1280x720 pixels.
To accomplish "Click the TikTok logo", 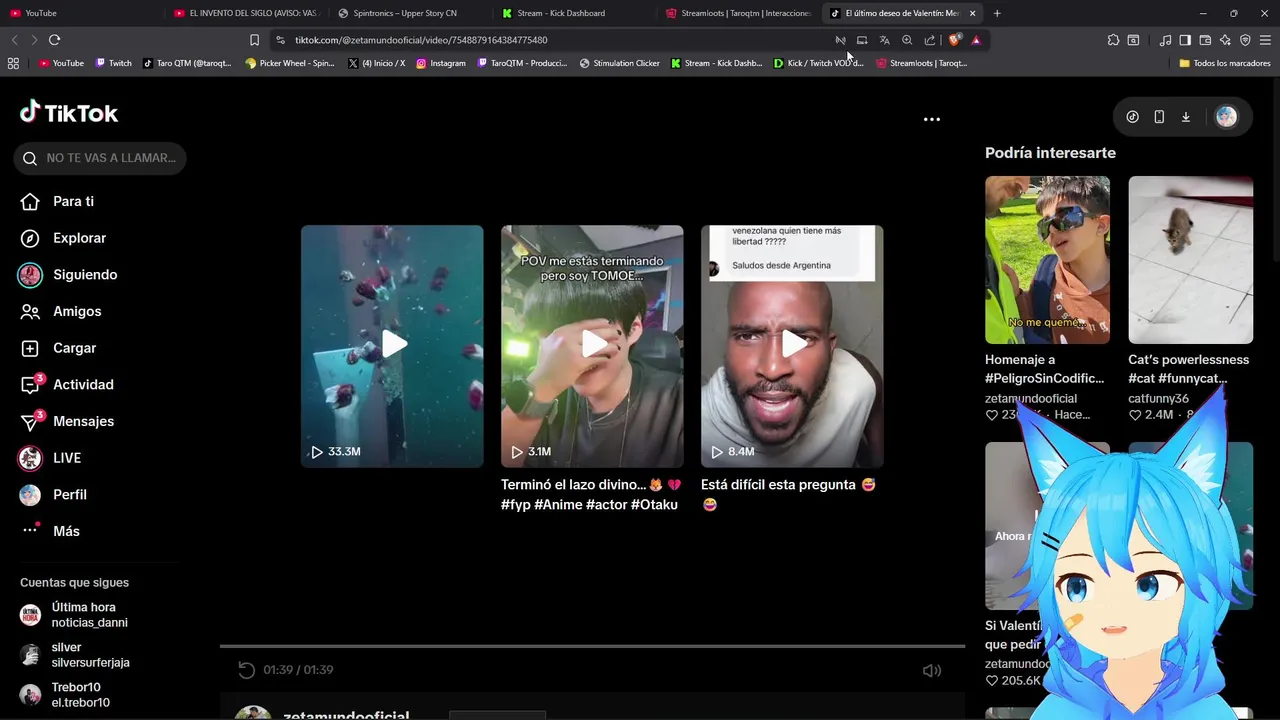I will (69, 113).
